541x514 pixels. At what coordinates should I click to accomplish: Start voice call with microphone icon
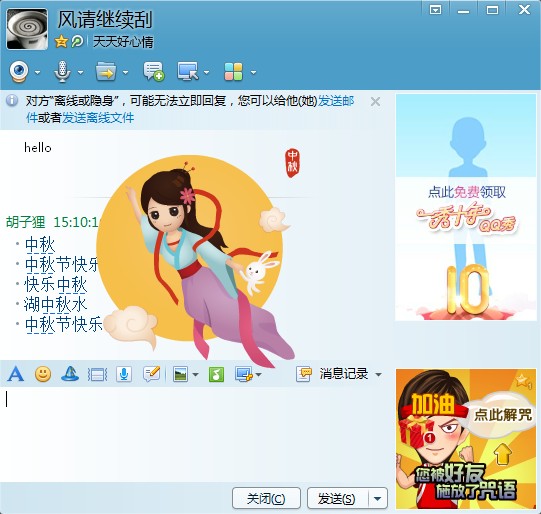pos(62,72)
